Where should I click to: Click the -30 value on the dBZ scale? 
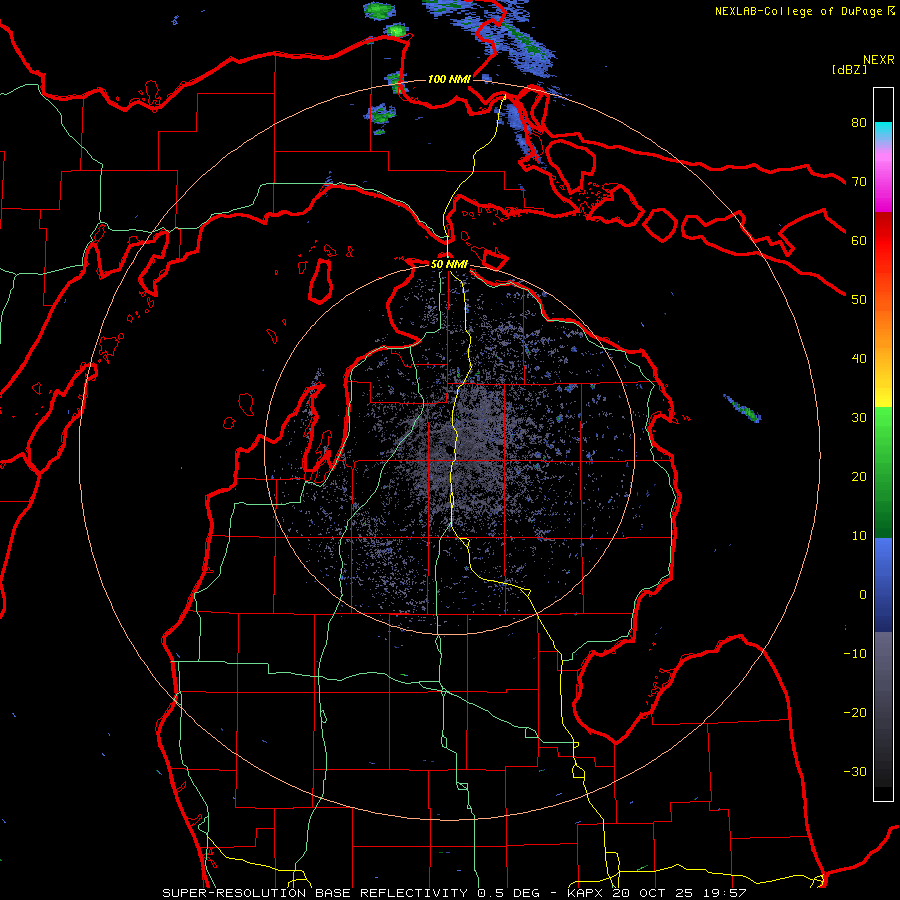tap(855, 772)
